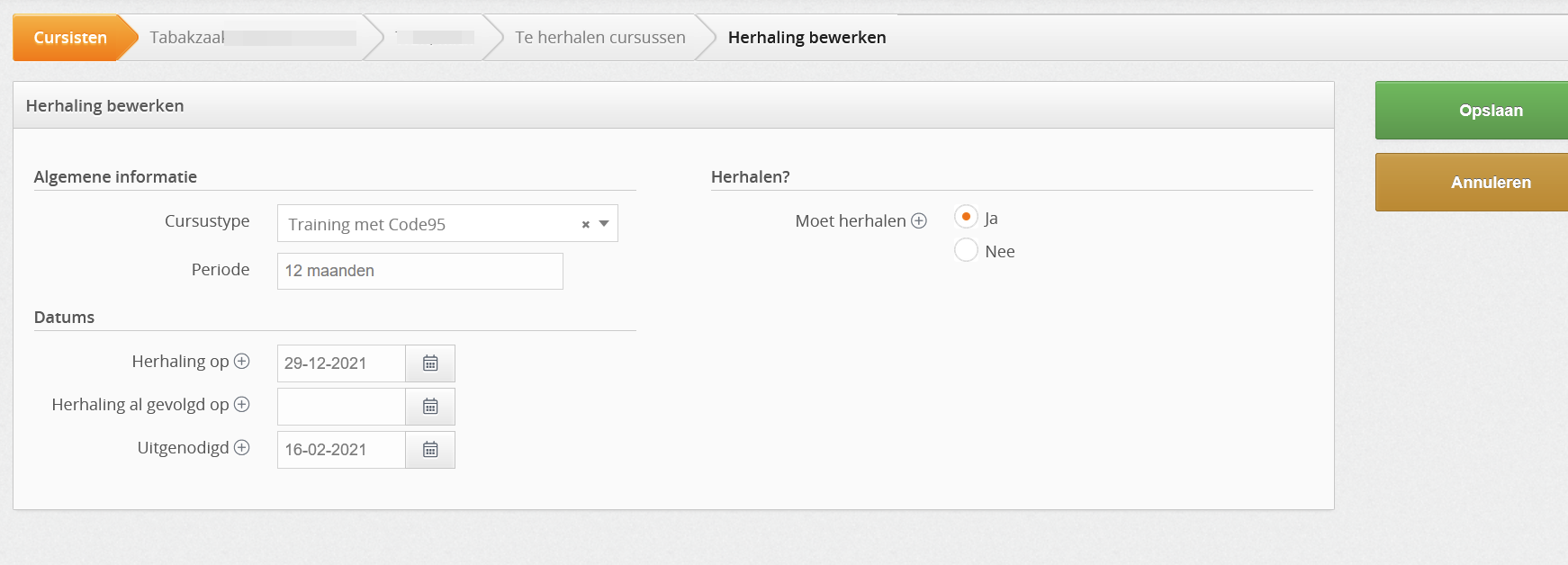This screenshot has height=565, width=1568.
Task: Click the Periode label
Action: pyautogui.click(x=221, y=270)
